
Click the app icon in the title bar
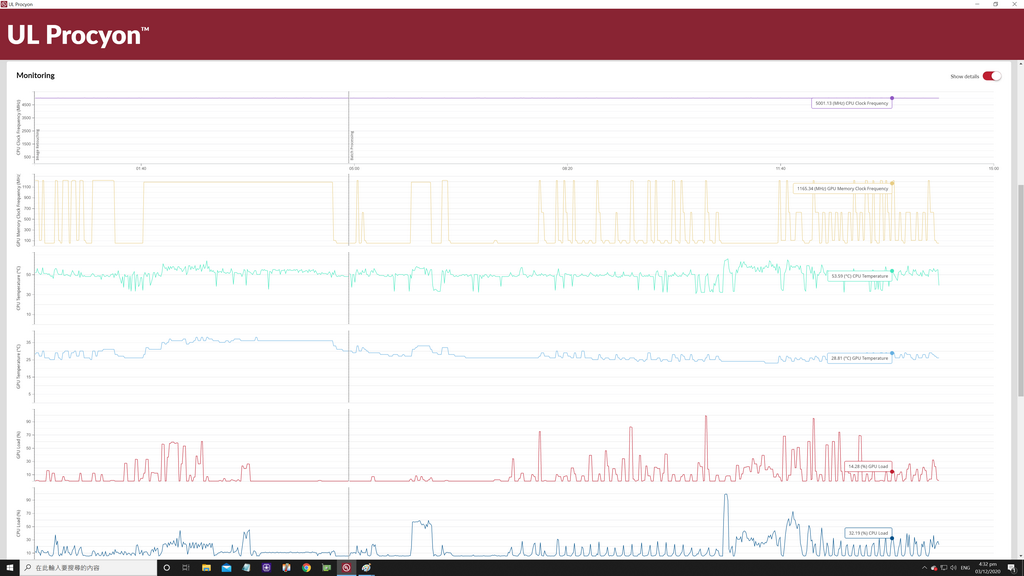tap(4, 4)
